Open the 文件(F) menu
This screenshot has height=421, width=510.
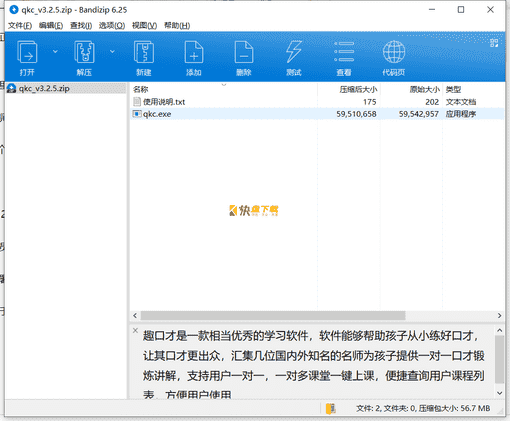(20, 25)
